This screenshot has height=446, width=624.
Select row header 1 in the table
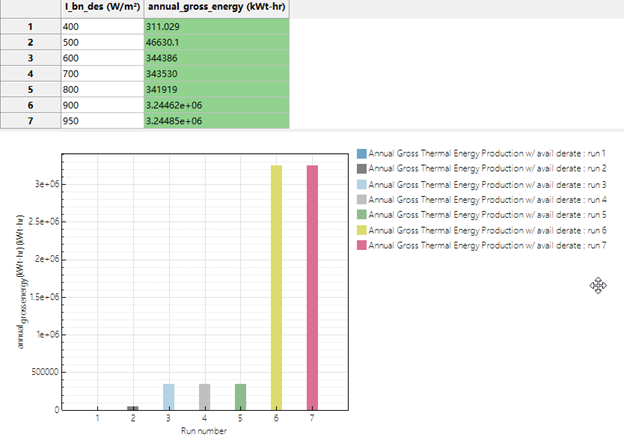[x=30, y=23]
